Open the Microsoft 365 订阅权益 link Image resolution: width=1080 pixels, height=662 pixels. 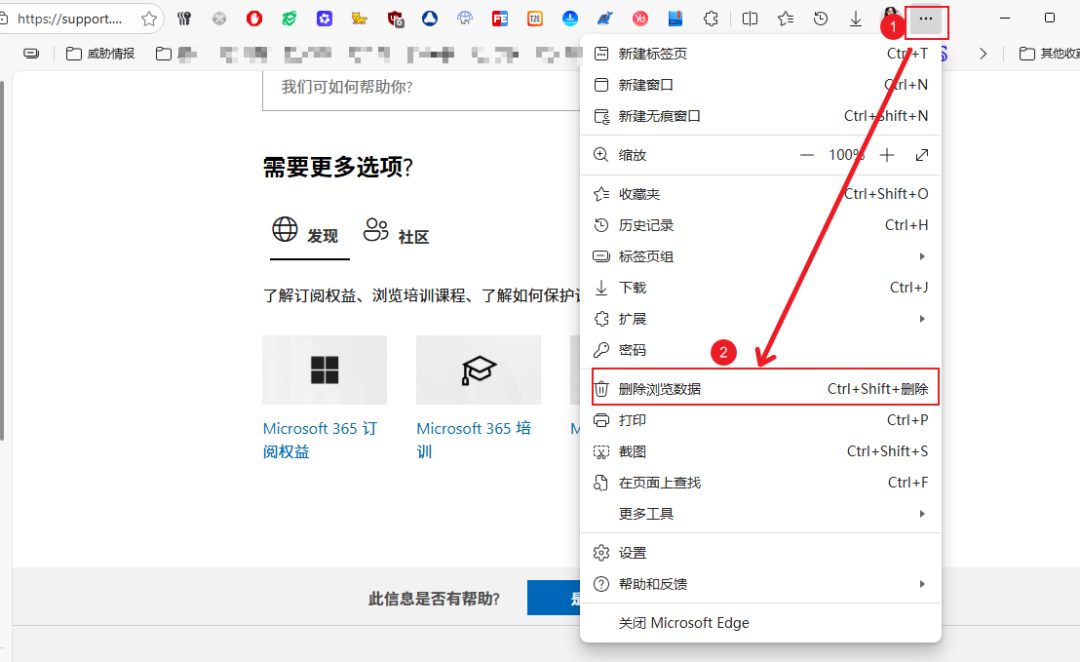point(320,439)
